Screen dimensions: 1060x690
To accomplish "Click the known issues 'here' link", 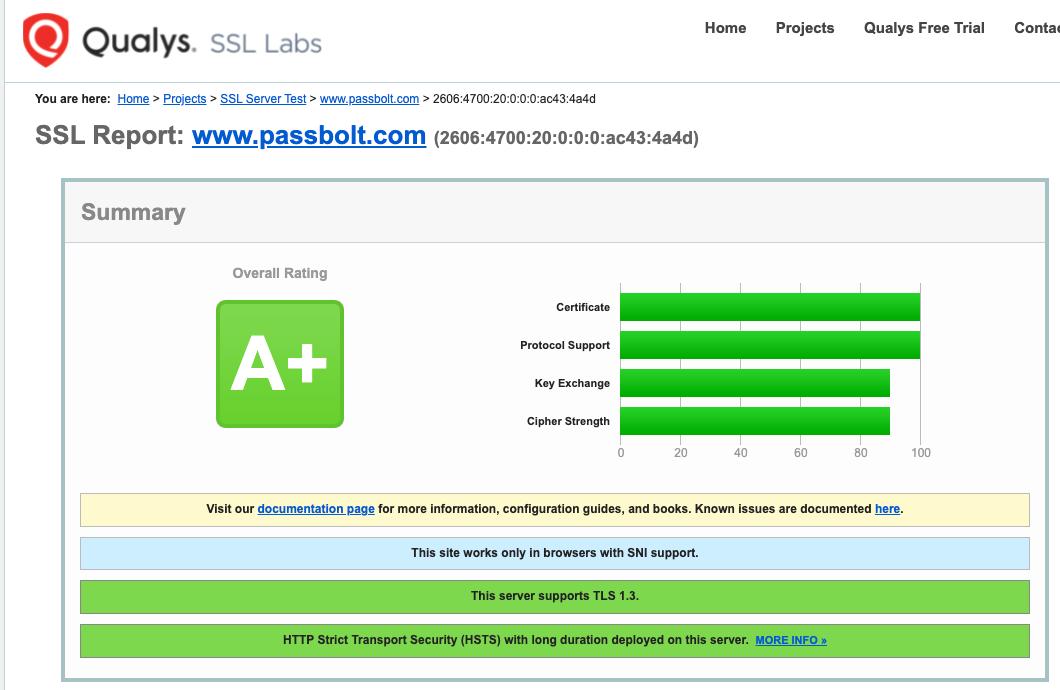I will pyautogui.click(x=887, y=509).
